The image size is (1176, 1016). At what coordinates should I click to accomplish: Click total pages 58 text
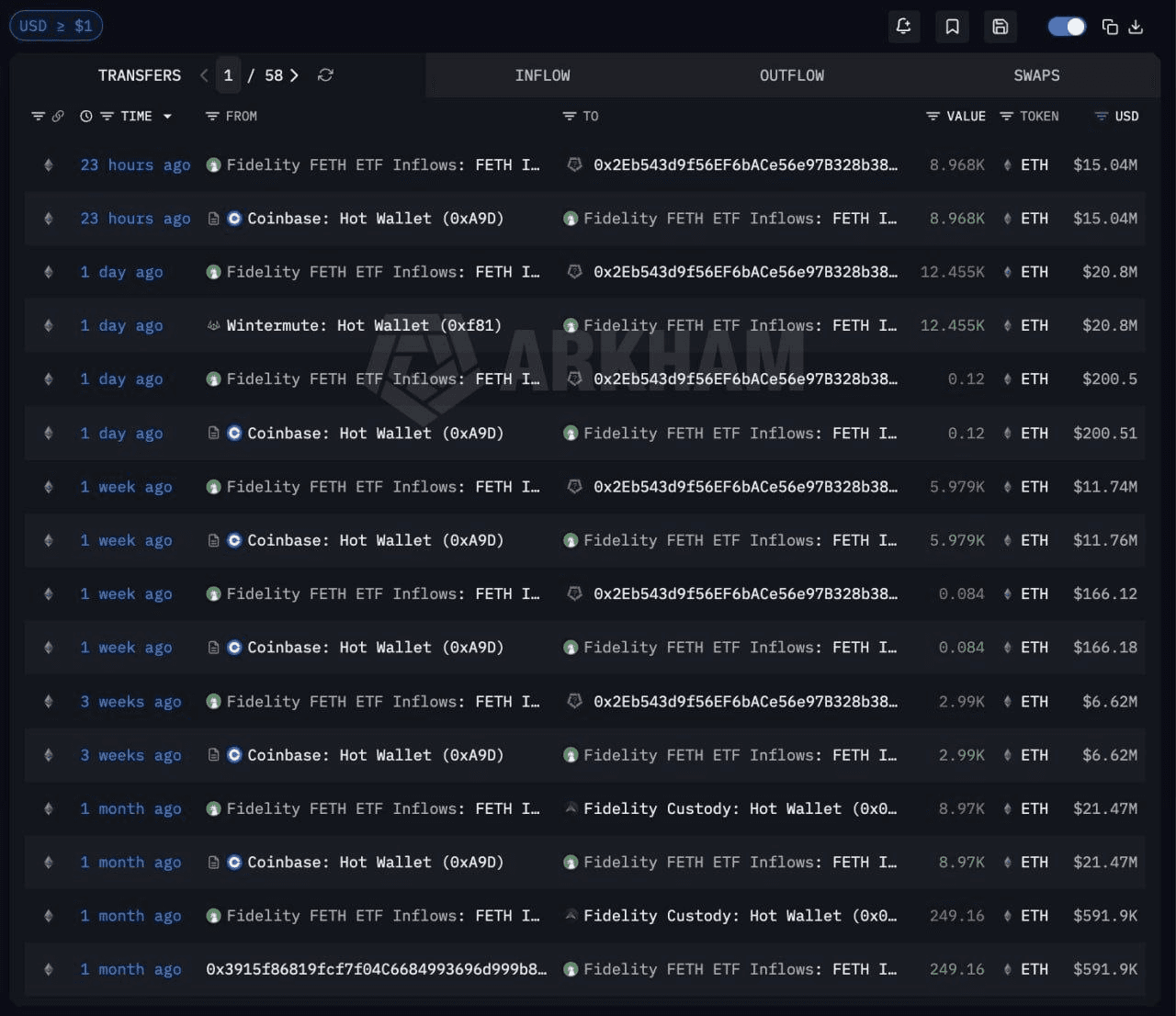(274, 75)
